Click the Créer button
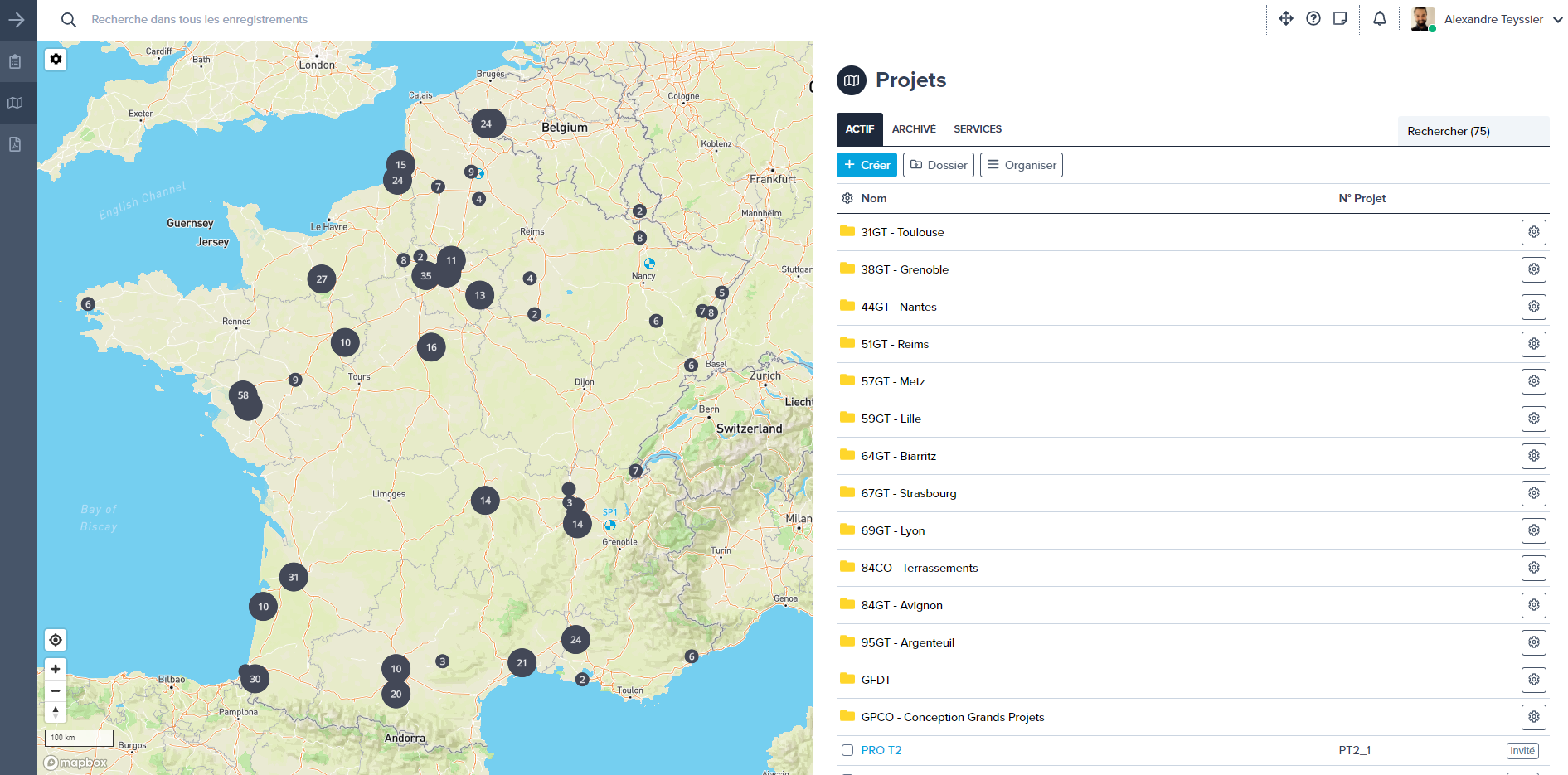Viewport: 1568px width, 775px height. tap(867, 165)
